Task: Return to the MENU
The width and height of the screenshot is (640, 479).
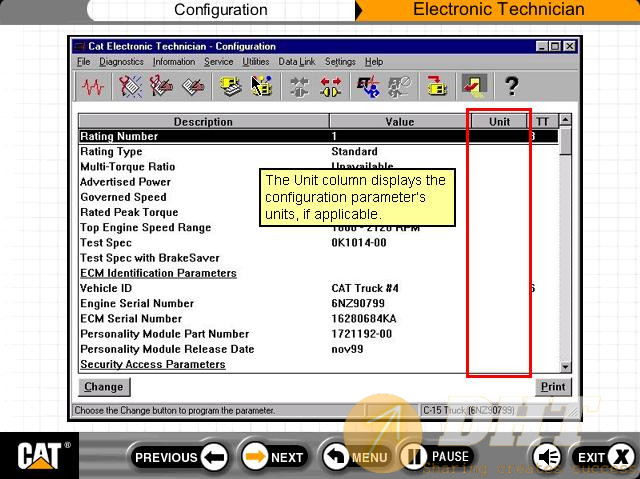Action: [355, 457]
